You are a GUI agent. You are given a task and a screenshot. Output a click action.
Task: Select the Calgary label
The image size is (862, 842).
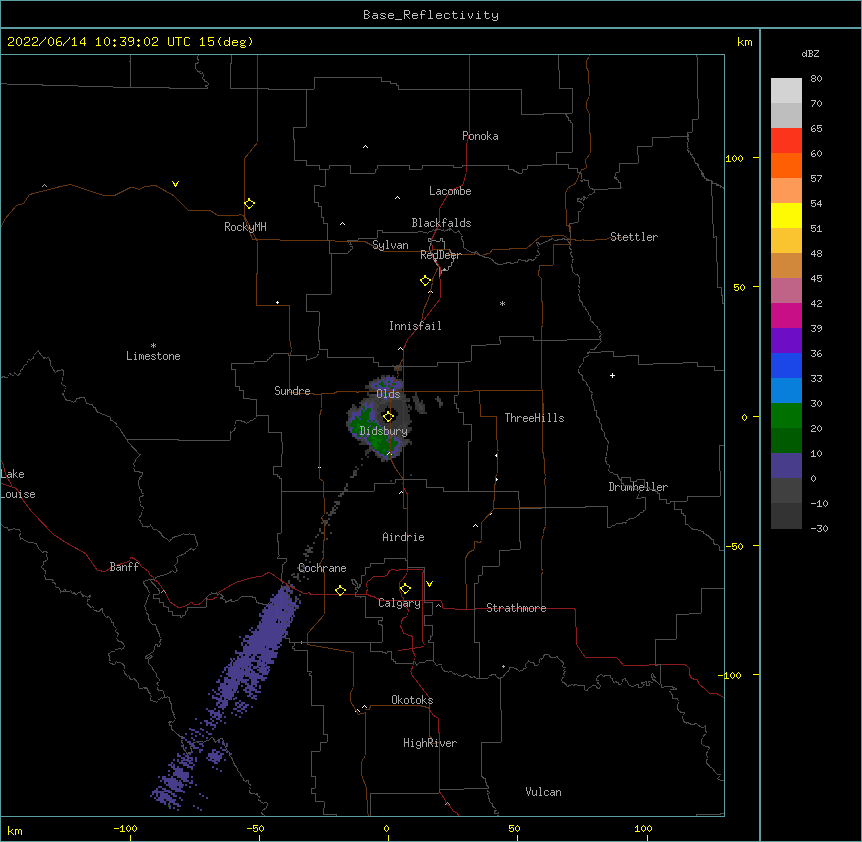coord(400,603)
